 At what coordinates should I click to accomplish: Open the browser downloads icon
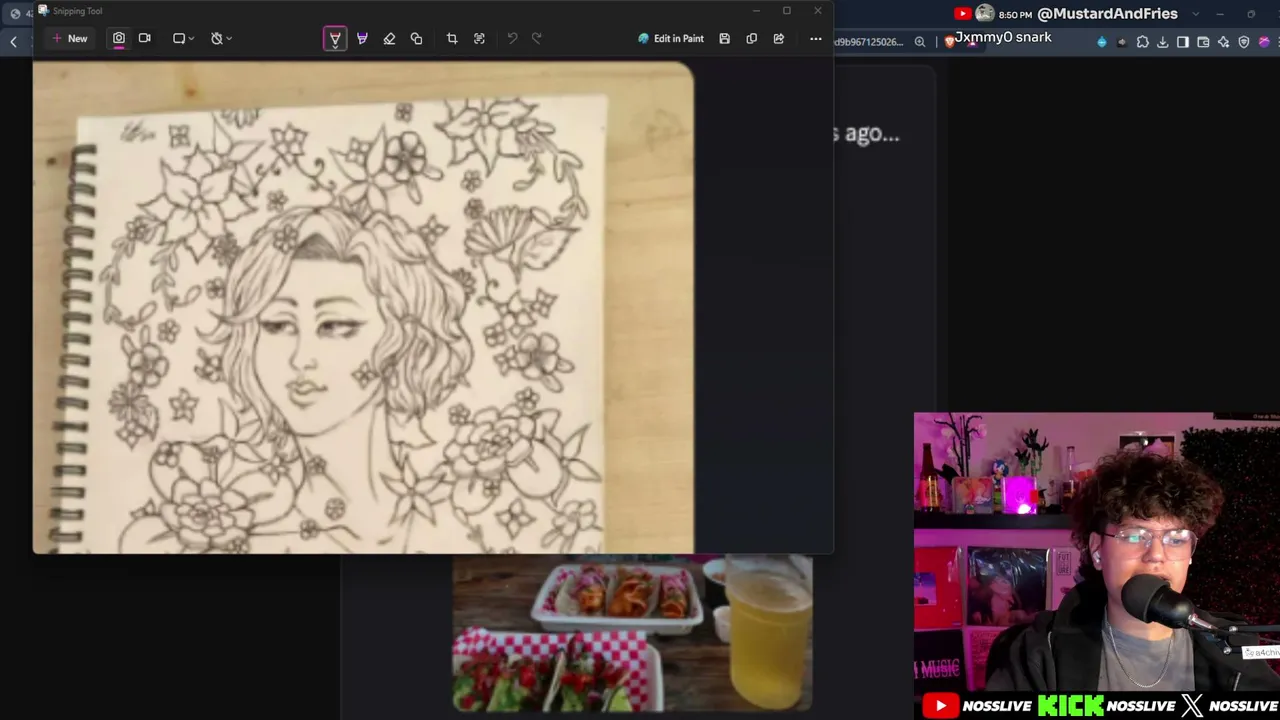1163,42
